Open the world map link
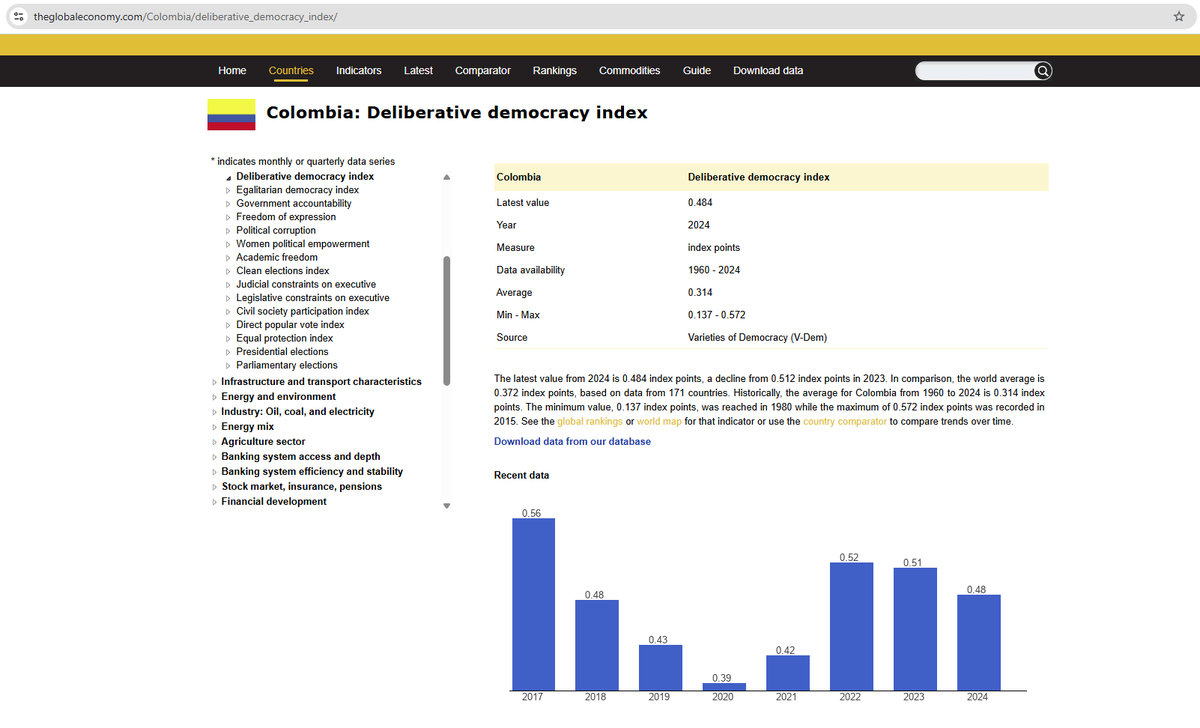 click(659, 421)
